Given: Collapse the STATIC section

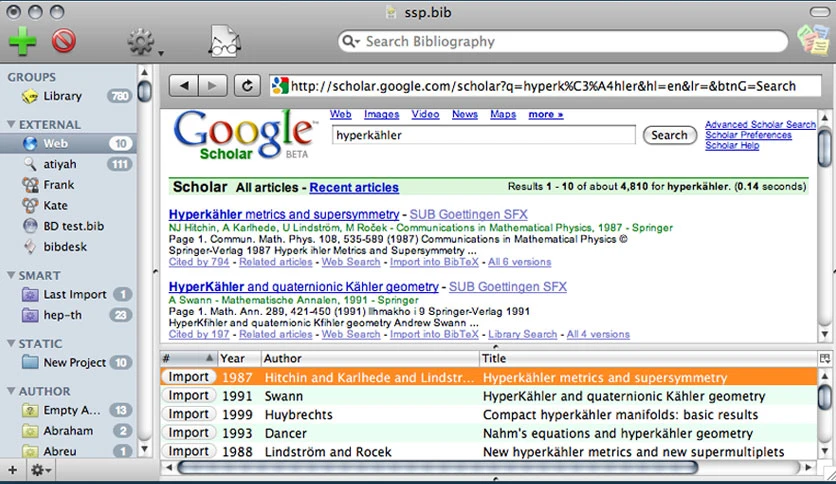Looking at the screenshot, I should [11, 344].
